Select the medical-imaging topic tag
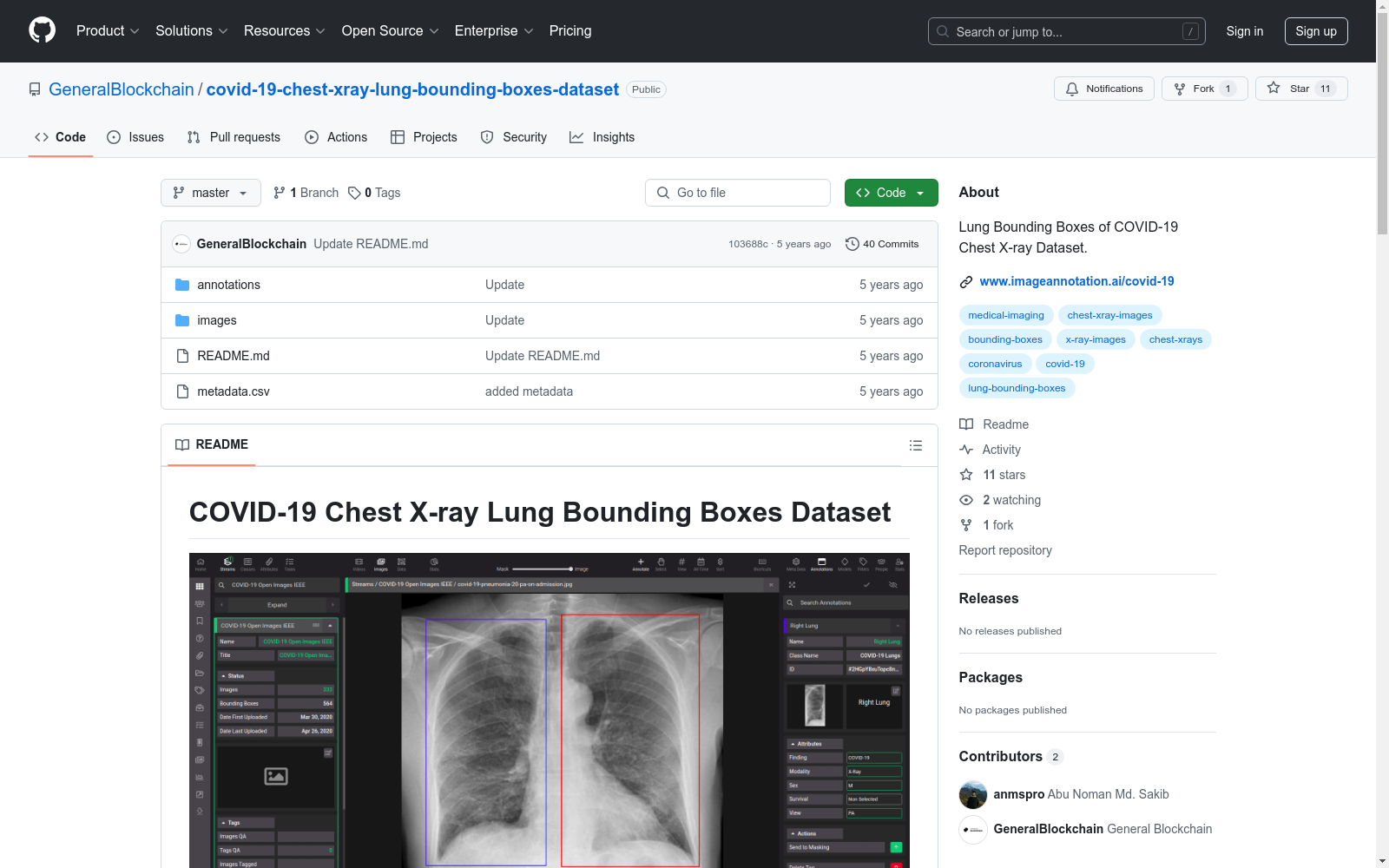Image resolution: width=1389 pixels, height=868 pixels. [1006, 315]
